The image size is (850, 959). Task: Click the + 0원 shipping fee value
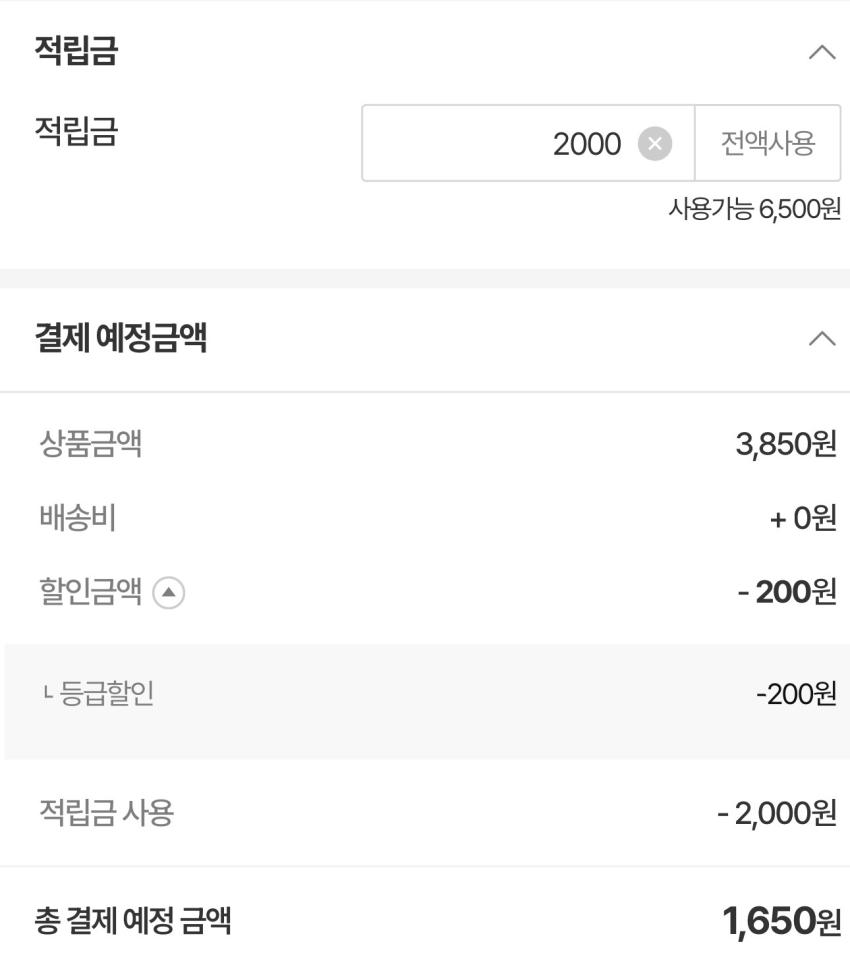(802, 519)
